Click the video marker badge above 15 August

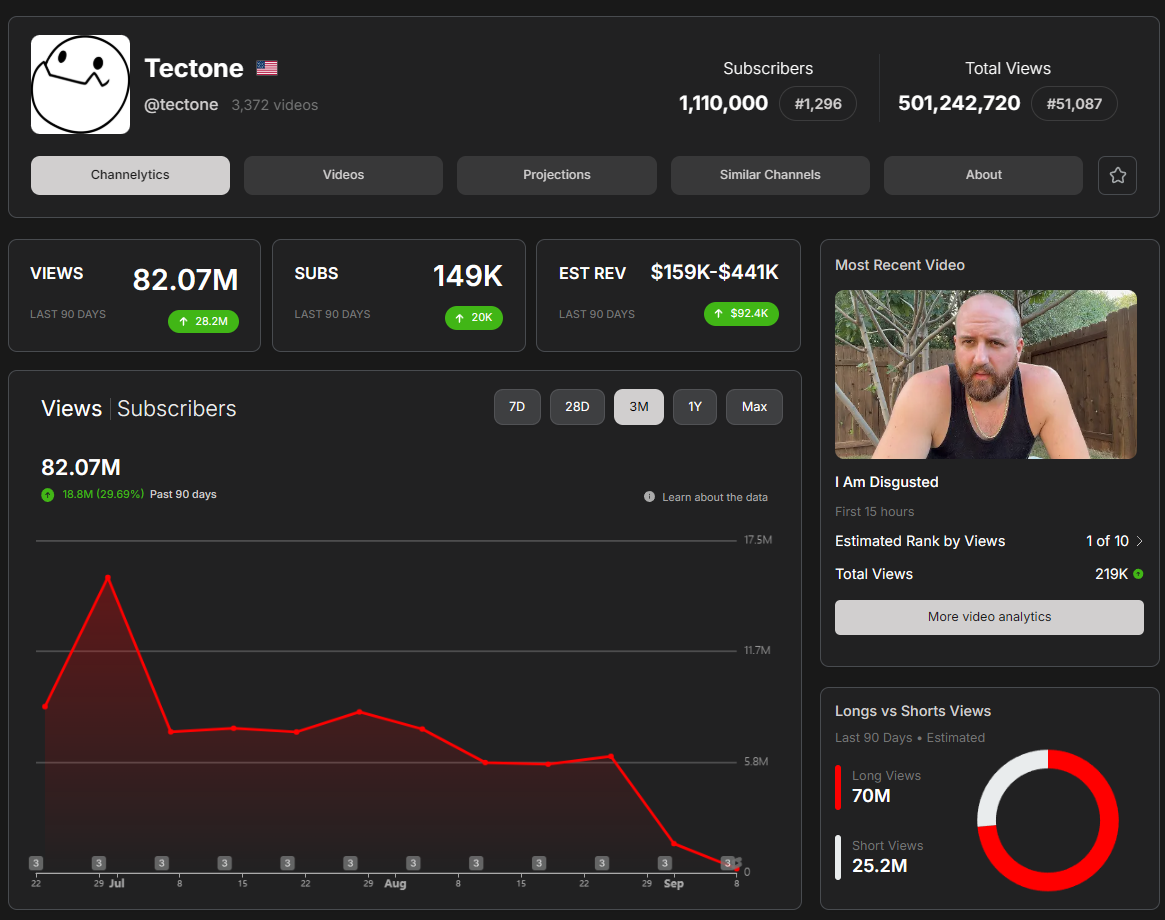tap(539, 863)
